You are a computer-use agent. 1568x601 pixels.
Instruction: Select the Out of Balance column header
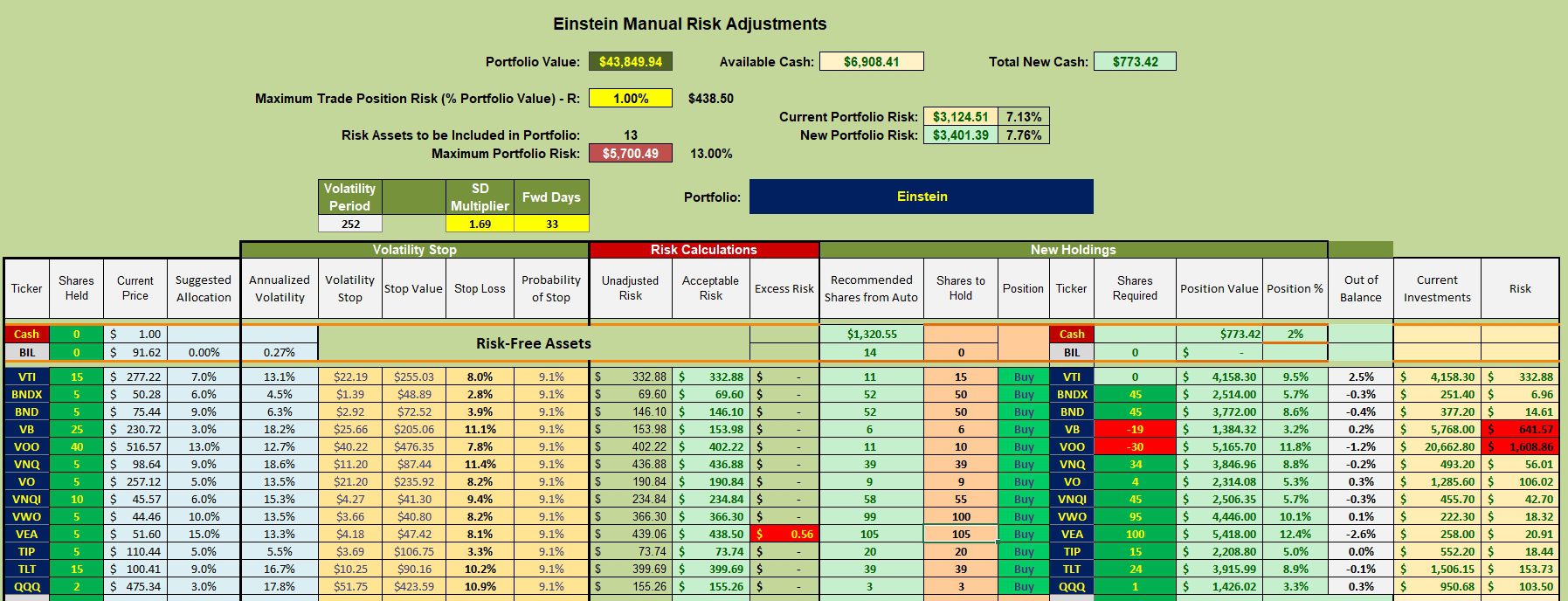pos(1360,288)
